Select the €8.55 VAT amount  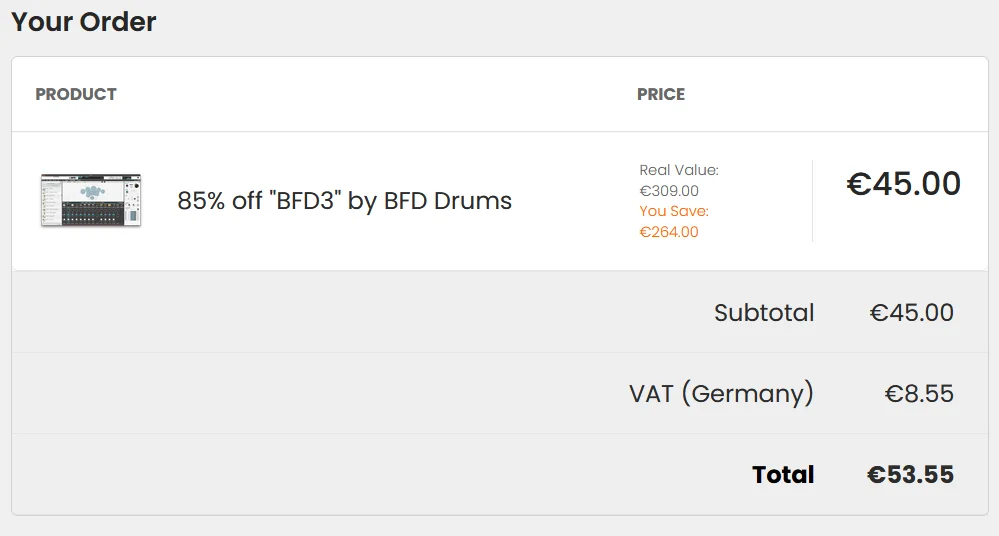pos(919,393)
